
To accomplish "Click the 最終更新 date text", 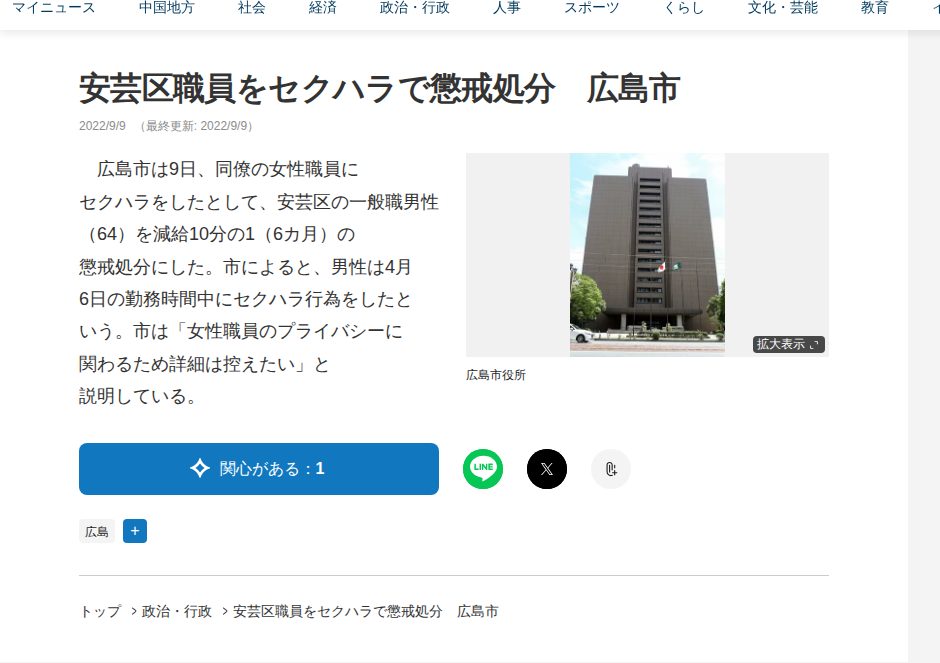I will 196,126.
